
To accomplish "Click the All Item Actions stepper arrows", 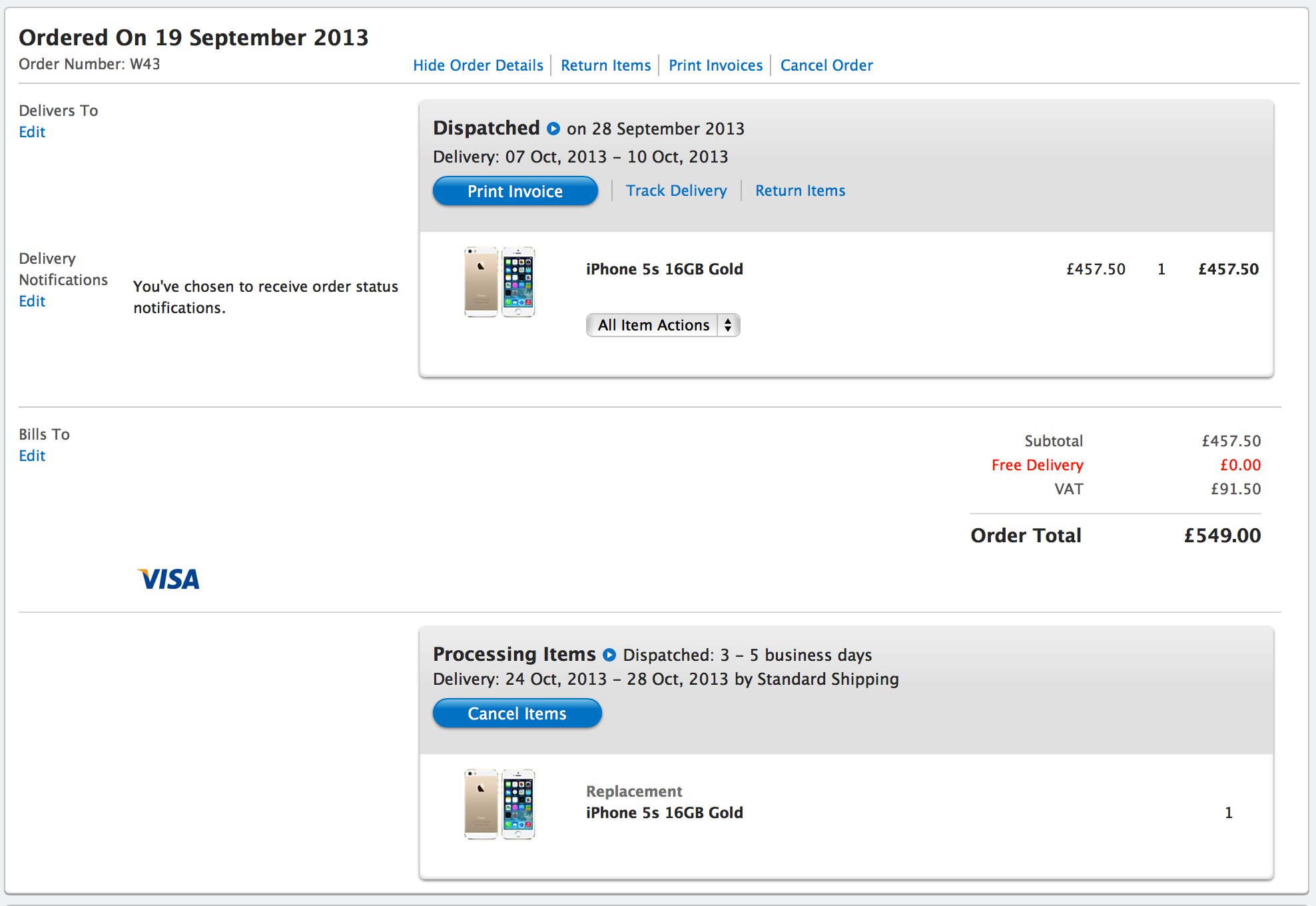I will tap(728, 325).
